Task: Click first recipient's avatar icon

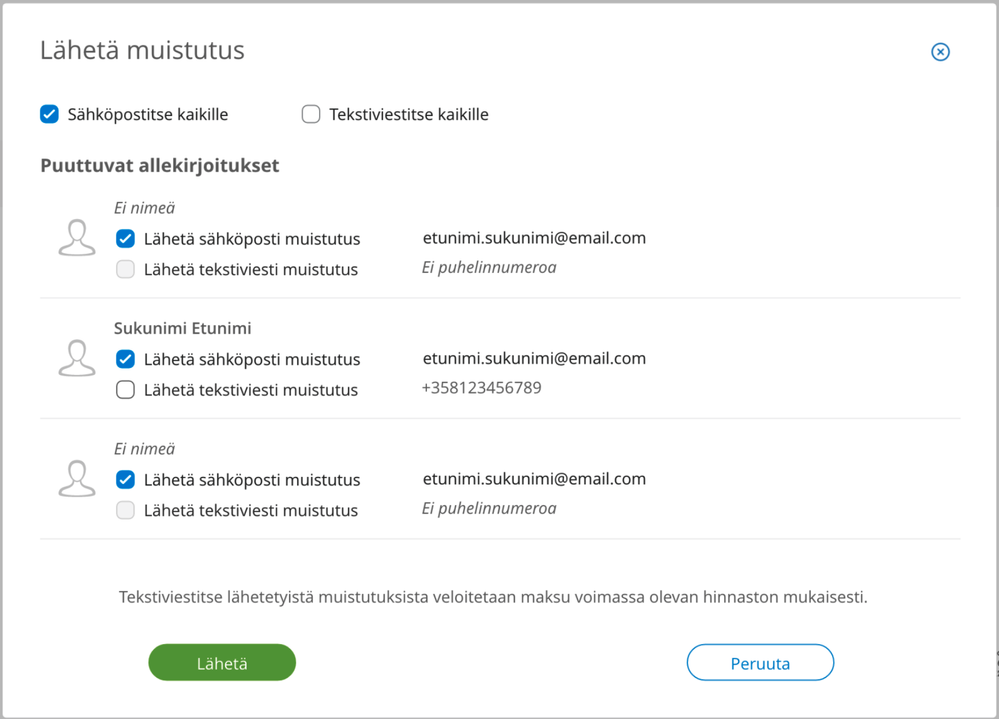Action: [x=77, y=238]
